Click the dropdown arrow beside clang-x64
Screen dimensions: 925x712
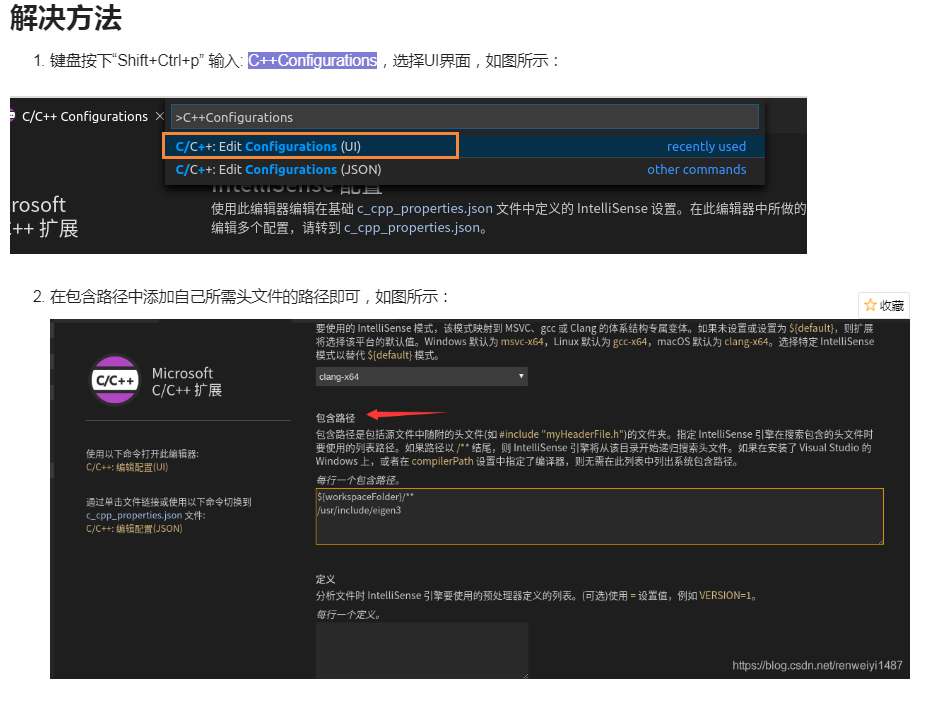click(x=519, y=375)
